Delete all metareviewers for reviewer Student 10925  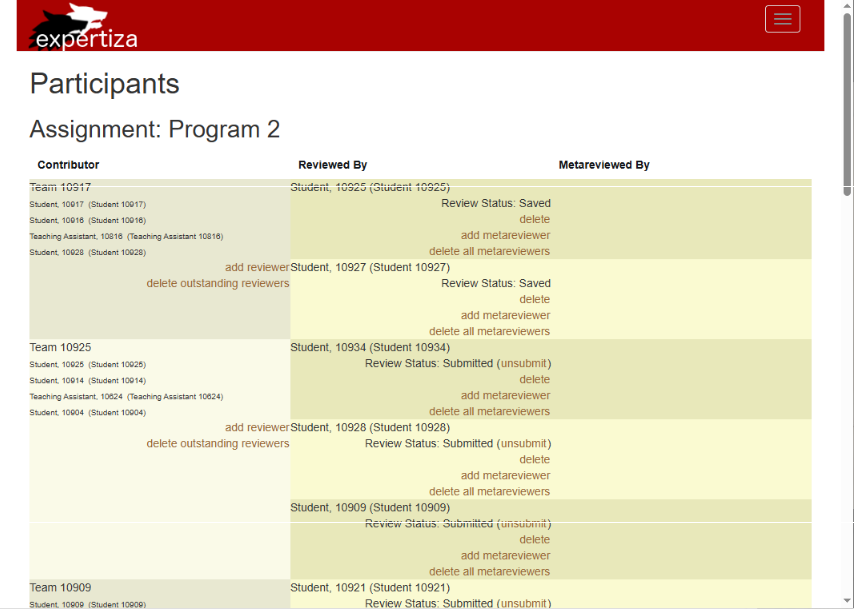489,251
